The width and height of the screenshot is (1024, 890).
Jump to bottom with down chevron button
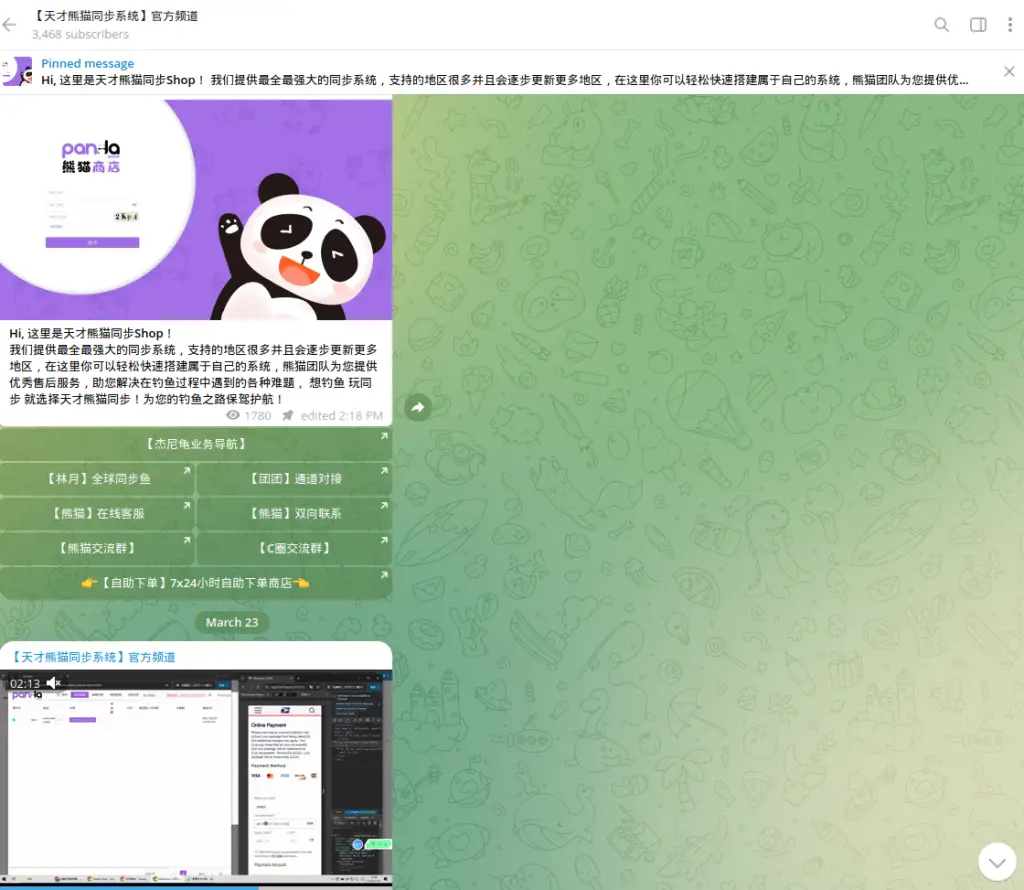[997, 862]
